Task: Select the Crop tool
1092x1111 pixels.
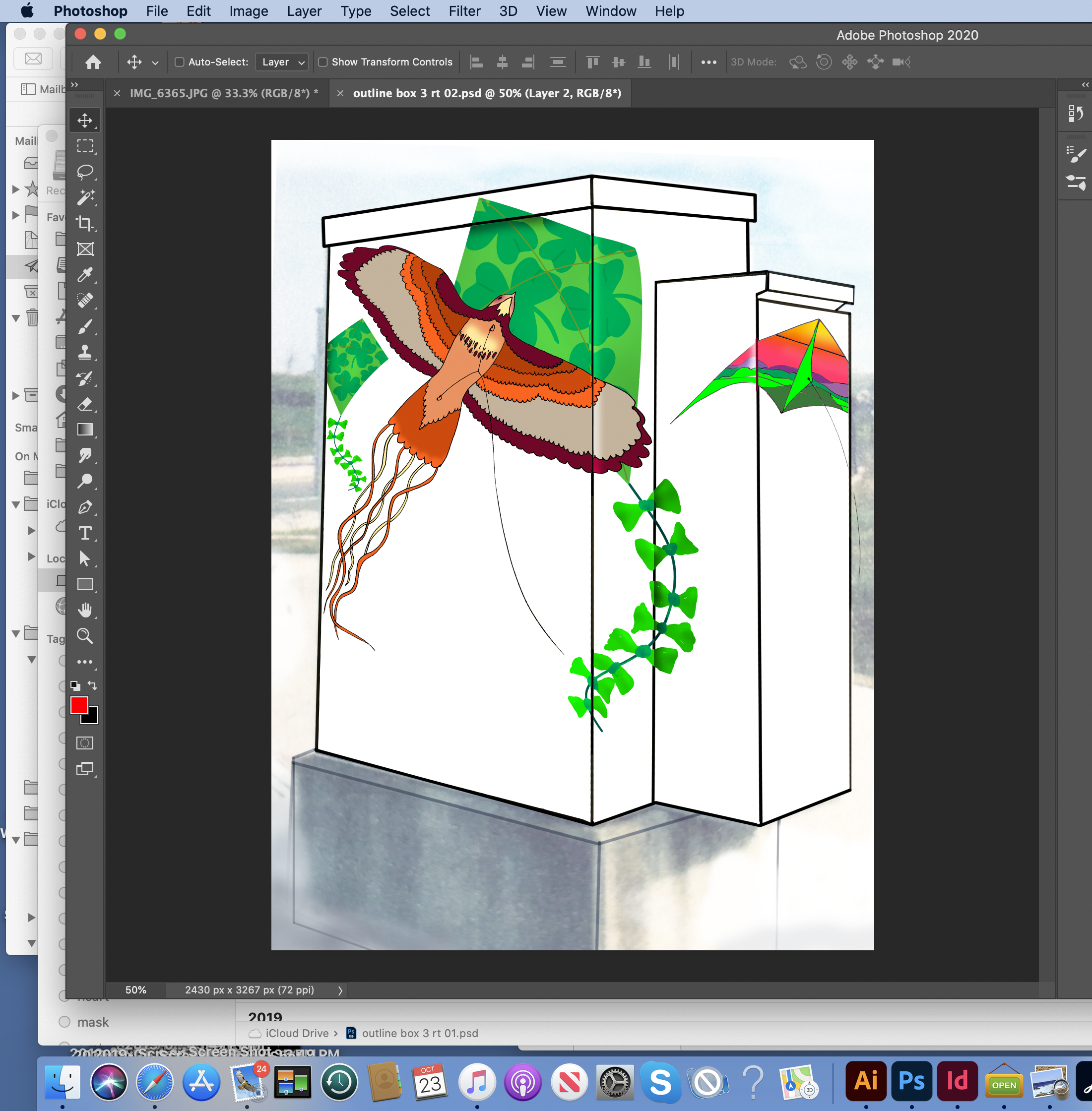Action: (85, 223)
